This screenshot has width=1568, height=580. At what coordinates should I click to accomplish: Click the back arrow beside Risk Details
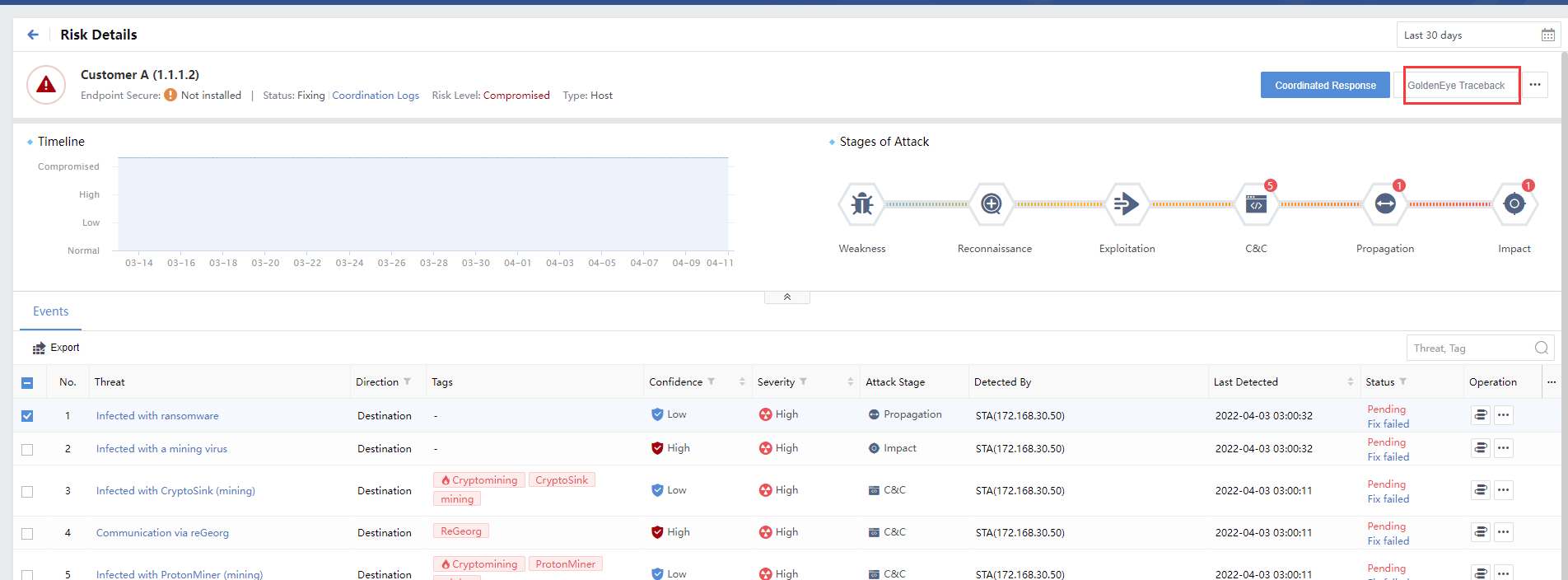(33, 35)
